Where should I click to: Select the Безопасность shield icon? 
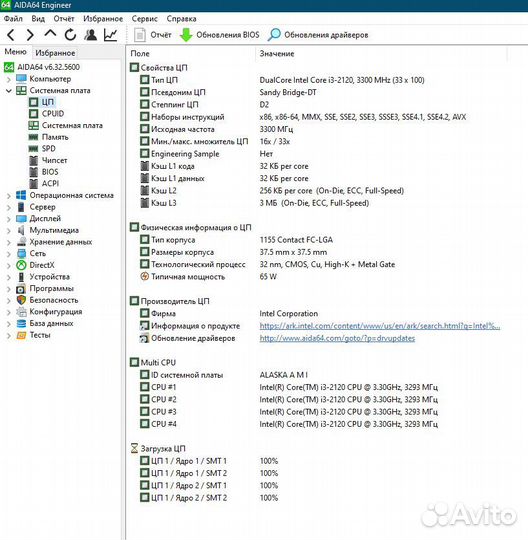tap(21, 300)
